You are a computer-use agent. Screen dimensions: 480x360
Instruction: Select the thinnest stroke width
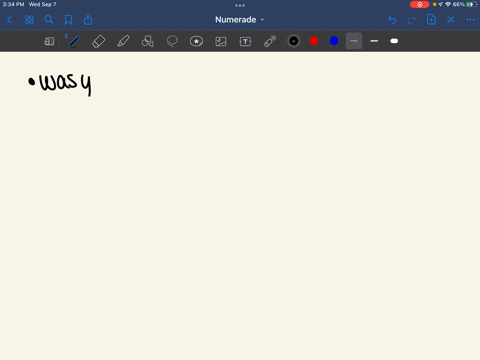click(354, 41)
